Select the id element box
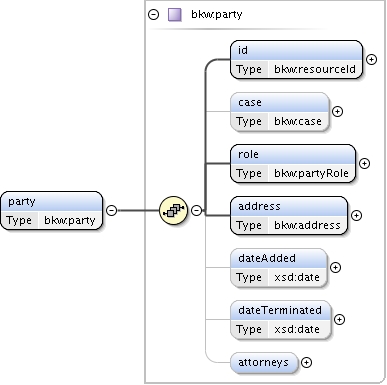This screenshot has width=387, height=385. tap(296, 59)
